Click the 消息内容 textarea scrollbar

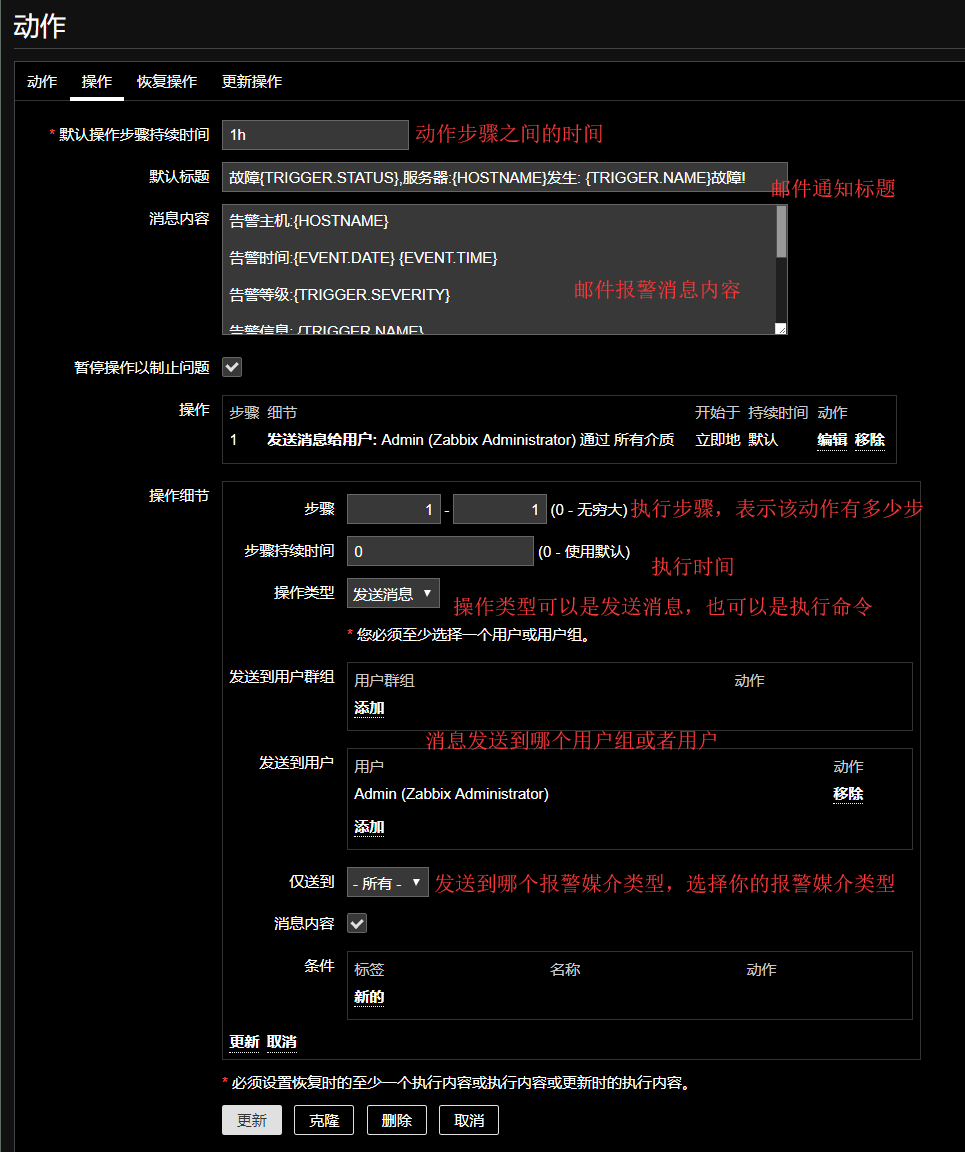pos(781,233)
